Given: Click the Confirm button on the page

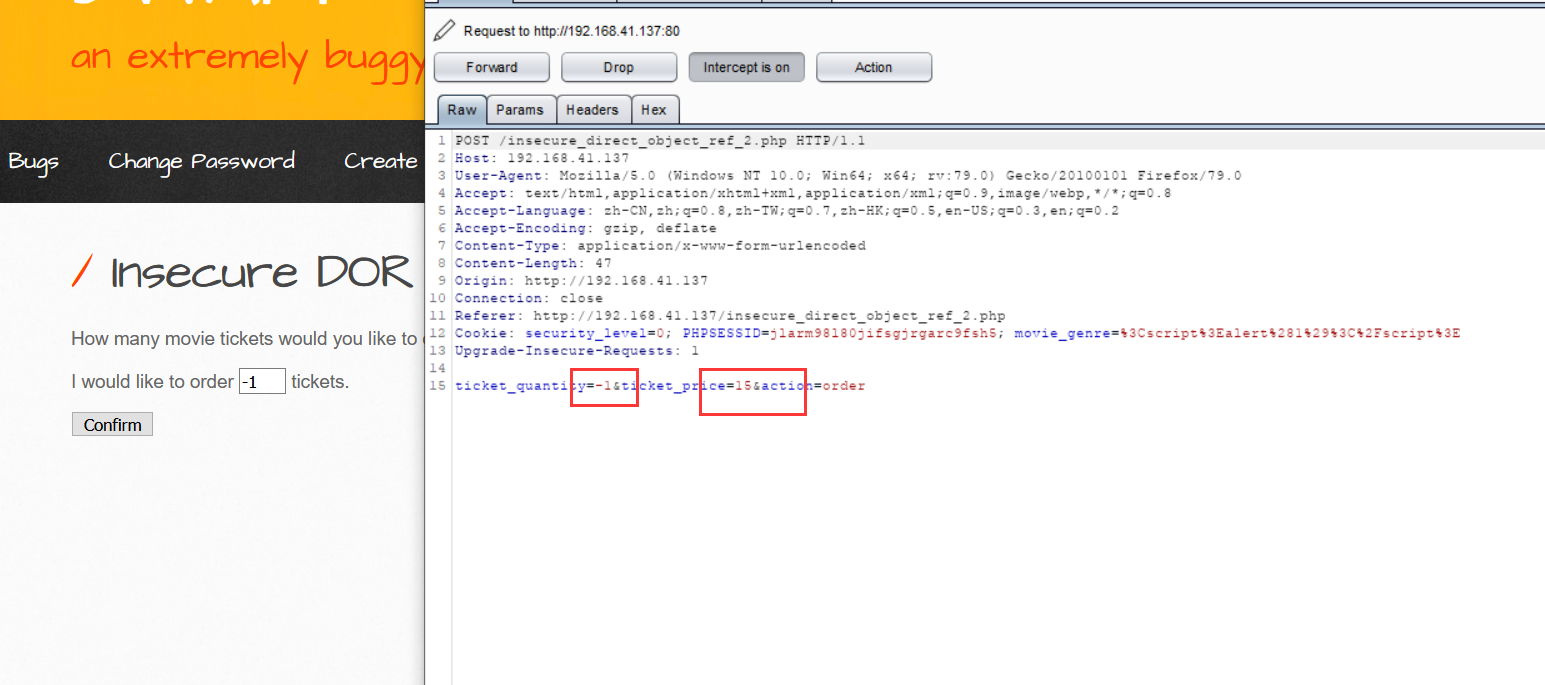Looking at the screenshot, I should click(x=112, y=425).
